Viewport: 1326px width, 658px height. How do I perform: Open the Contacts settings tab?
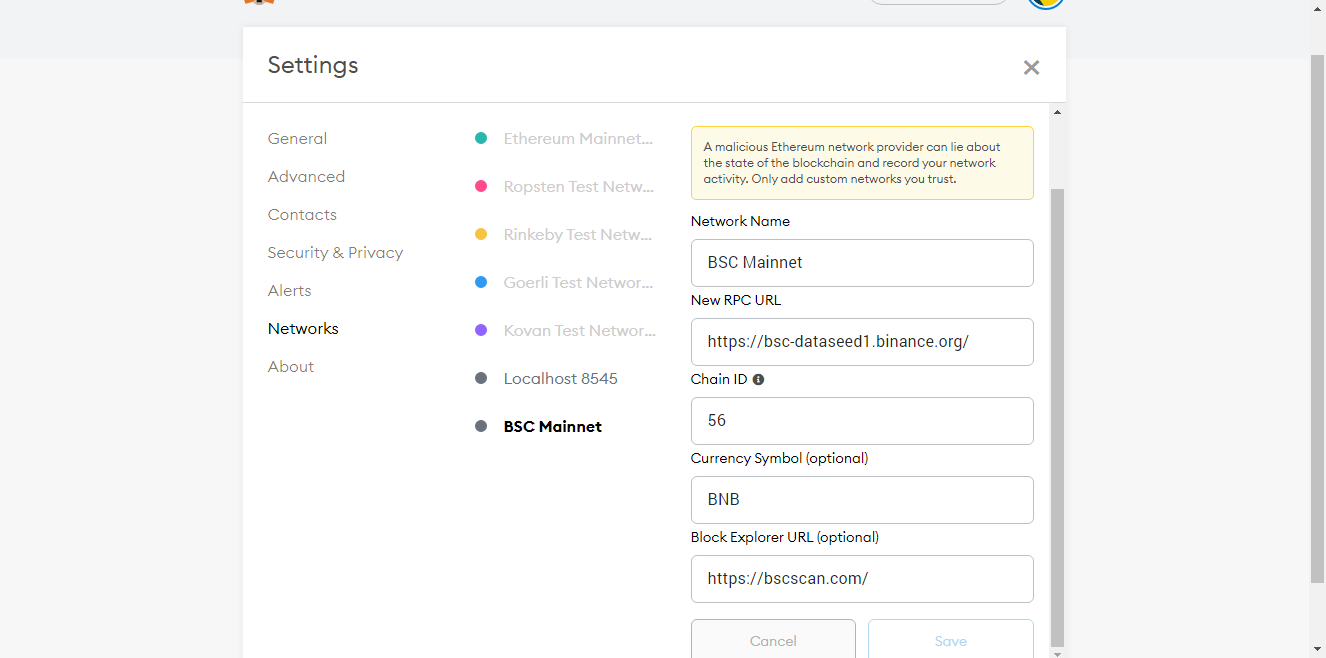tap(302, 215)
